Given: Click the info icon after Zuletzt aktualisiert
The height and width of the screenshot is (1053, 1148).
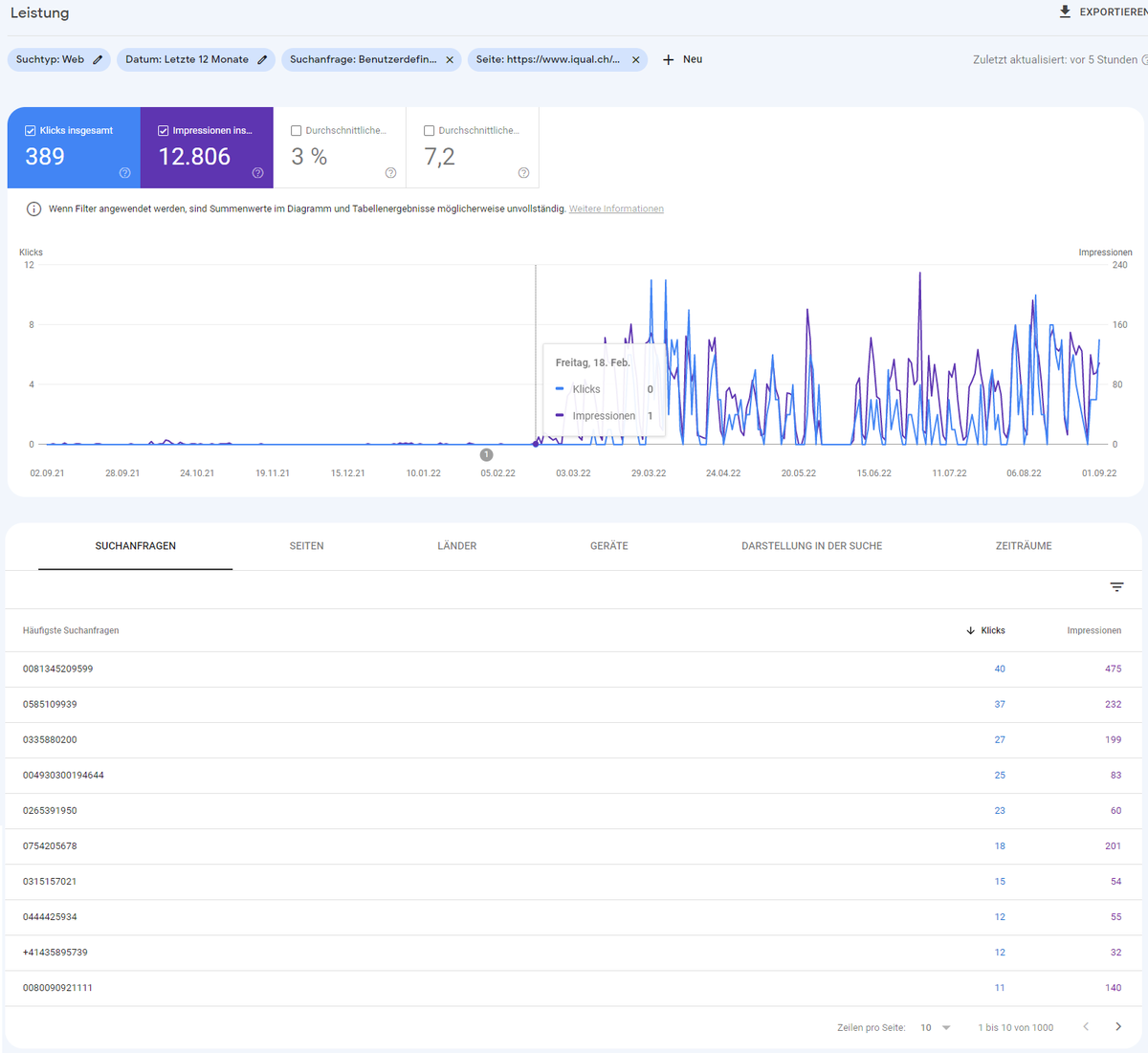Looking at the screenshot, I should pyautogui.click(x=1144, y=58).
